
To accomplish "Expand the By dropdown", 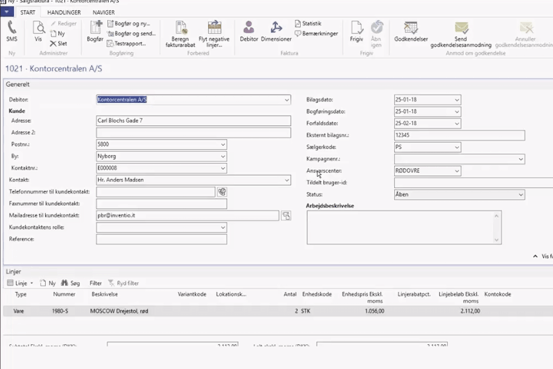I will coord(223,156).
